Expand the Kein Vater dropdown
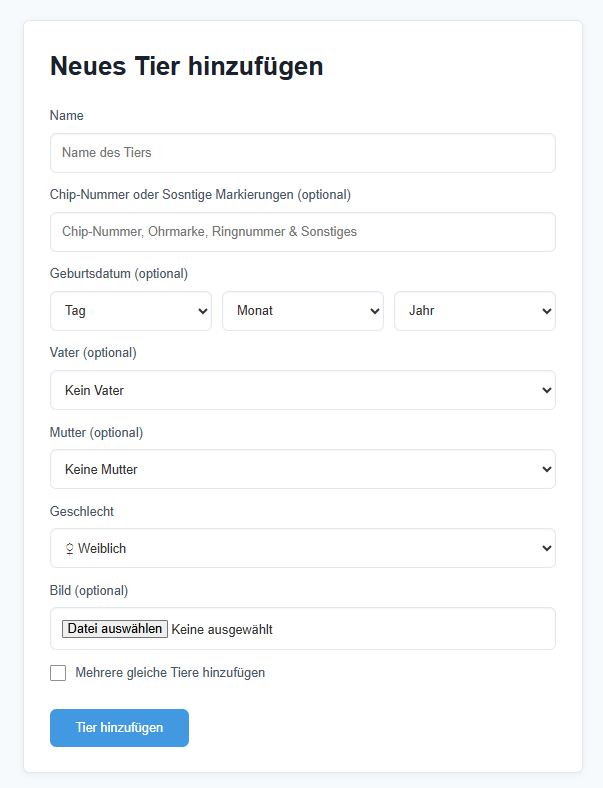The image size is (603, 788). 303,390
